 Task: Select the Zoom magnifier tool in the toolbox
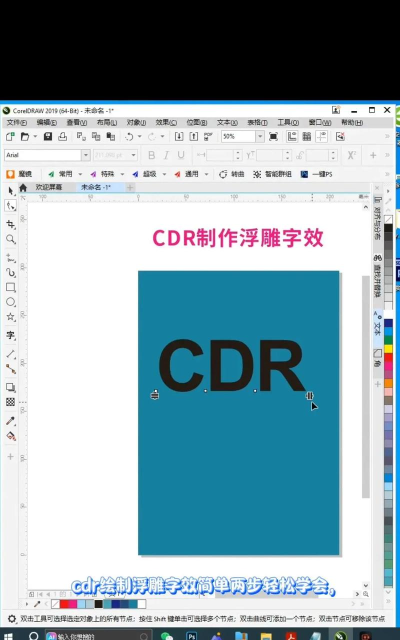pos(11,239)
